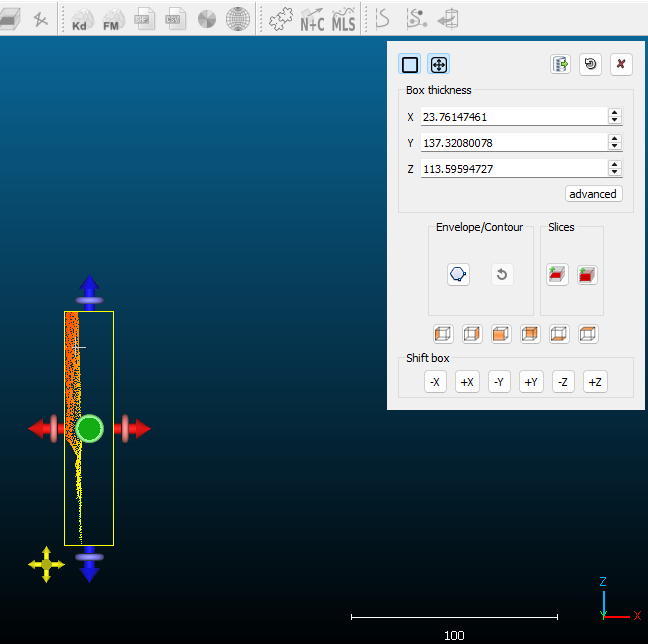
Task: Click the N+C normals toolbar icon
Action: 313,20
